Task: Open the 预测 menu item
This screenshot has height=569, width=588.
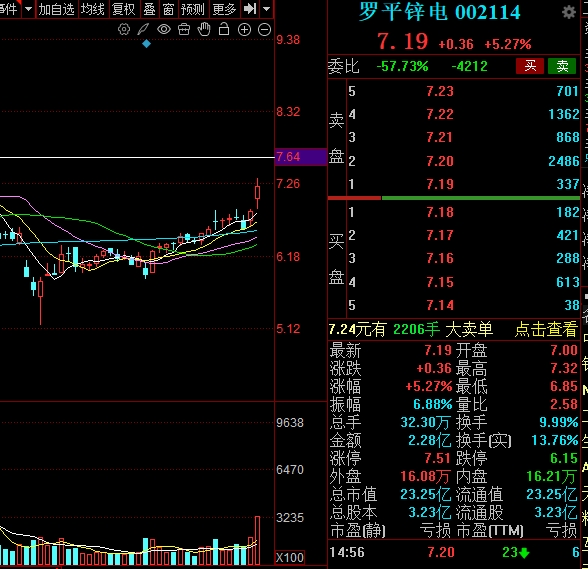Action: [192, 9]
